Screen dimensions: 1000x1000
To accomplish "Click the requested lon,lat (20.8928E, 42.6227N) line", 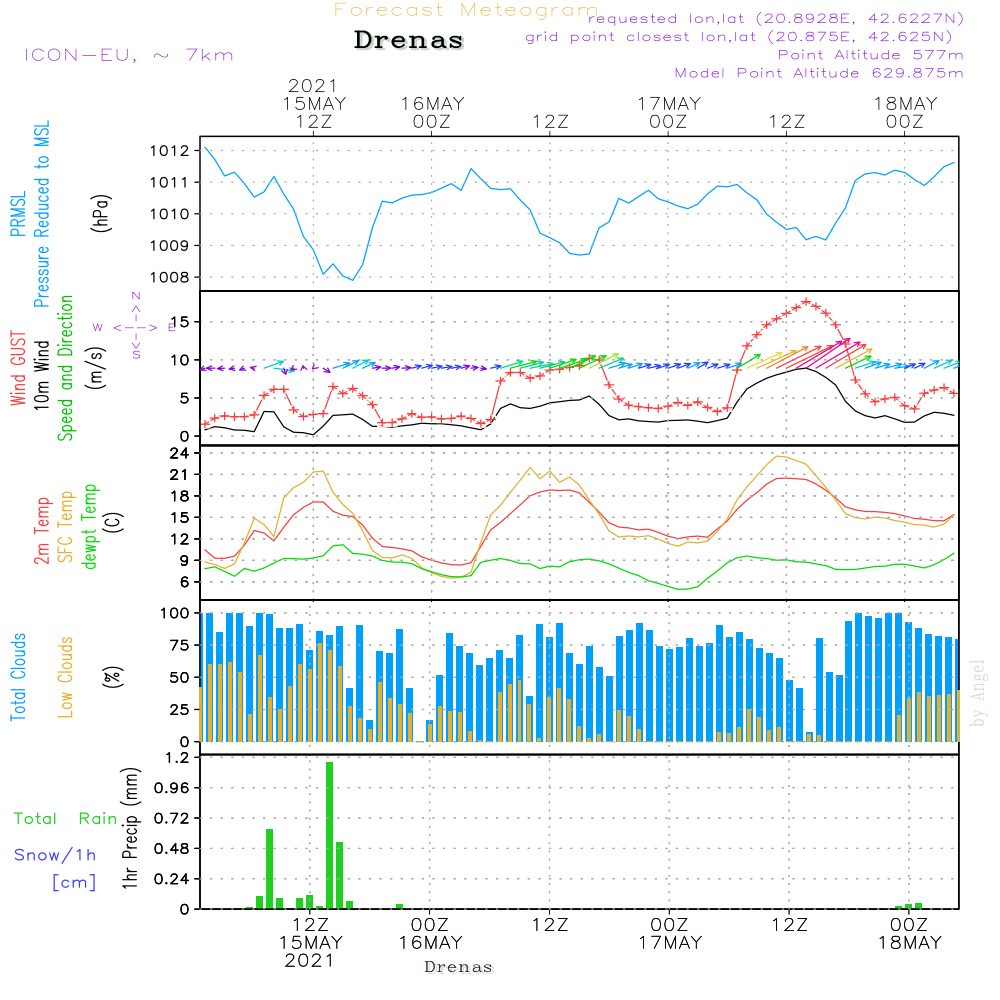I will pyautogui.click(x=776, y=18).
